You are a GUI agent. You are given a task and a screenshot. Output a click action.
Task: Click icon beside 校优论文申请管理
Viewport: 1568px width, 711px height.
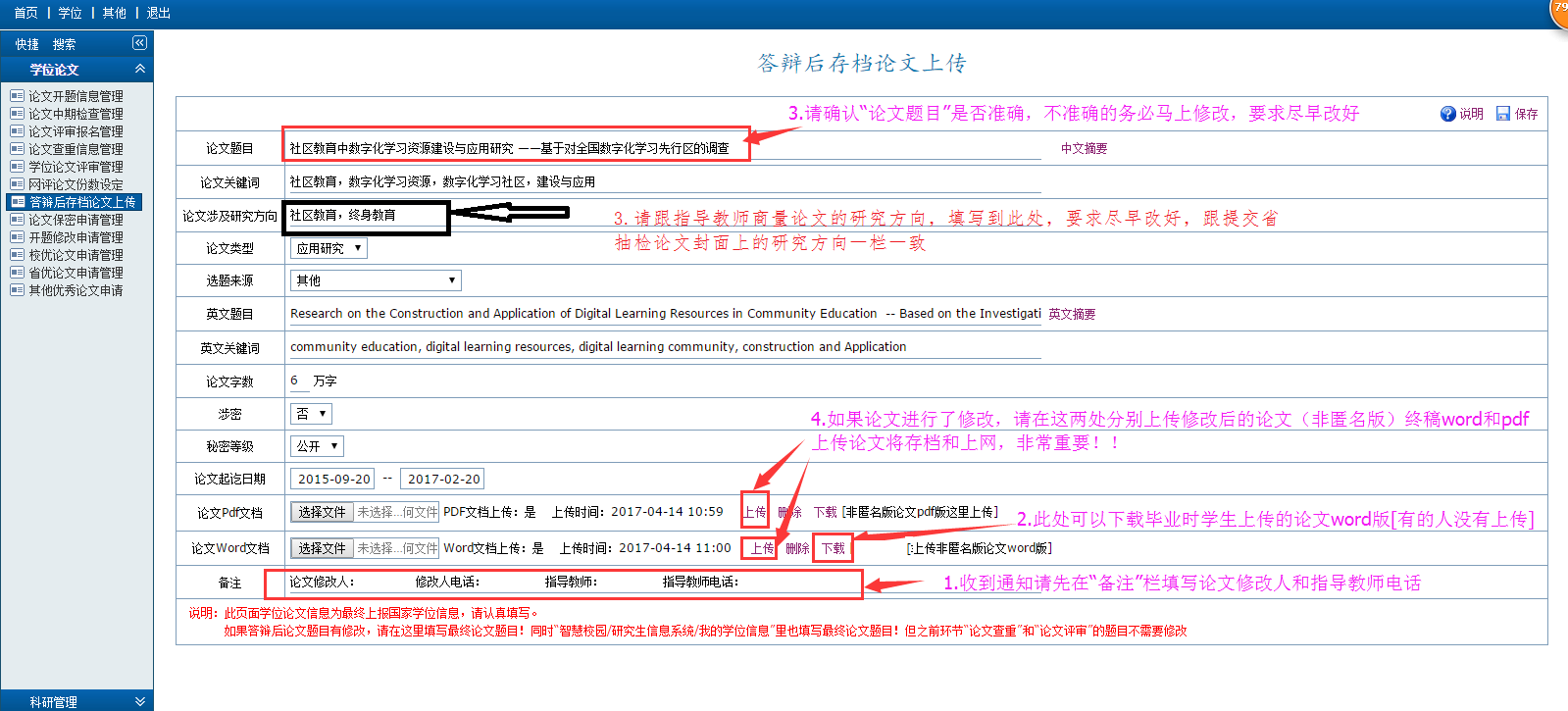coord(17,255)
